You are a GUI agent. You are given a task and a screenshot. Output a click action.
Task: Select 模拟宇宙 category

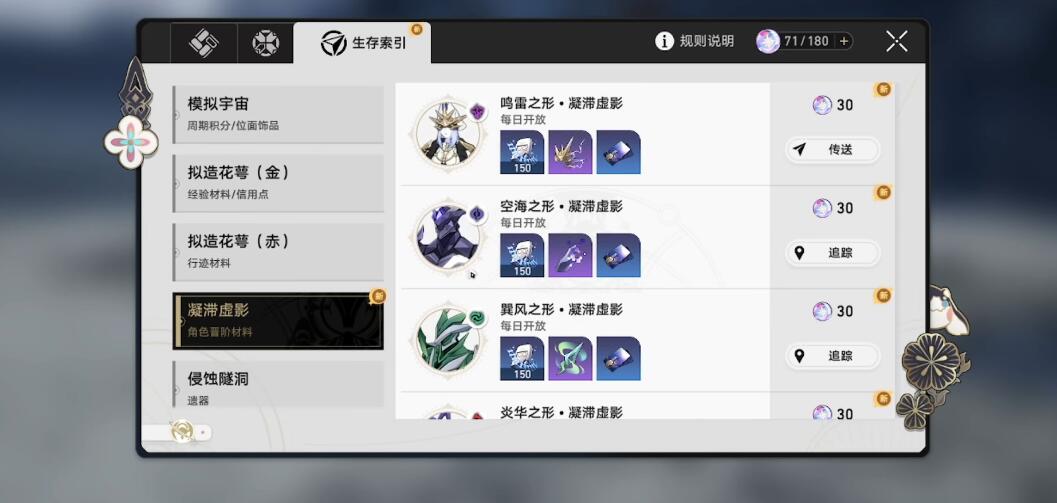point(278,114)
